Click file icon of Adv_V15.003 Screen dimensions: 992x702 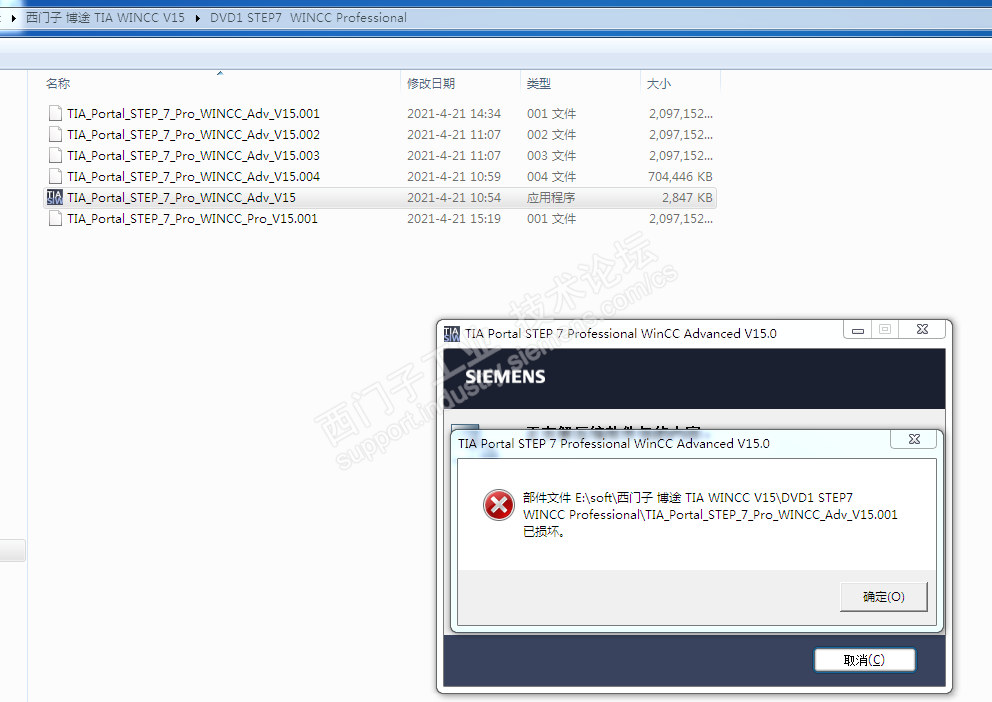[x=55, y=156]
